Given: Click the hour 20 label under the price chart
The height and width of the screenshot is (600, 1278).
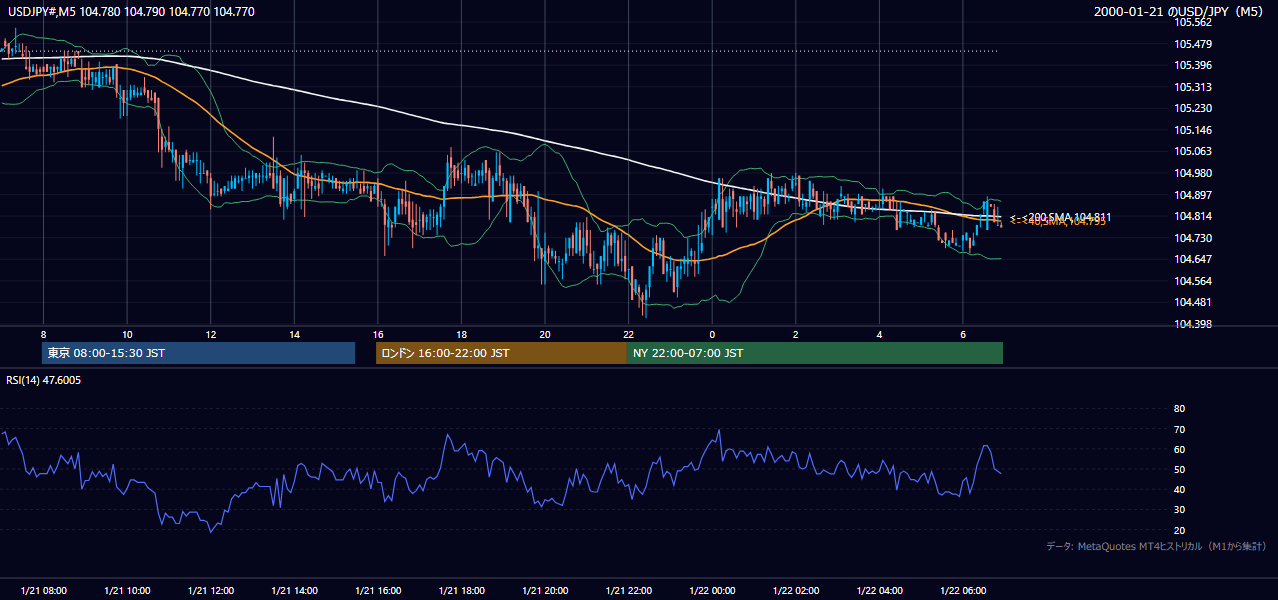Looking at the screenshot, I should tap(545, 334).
